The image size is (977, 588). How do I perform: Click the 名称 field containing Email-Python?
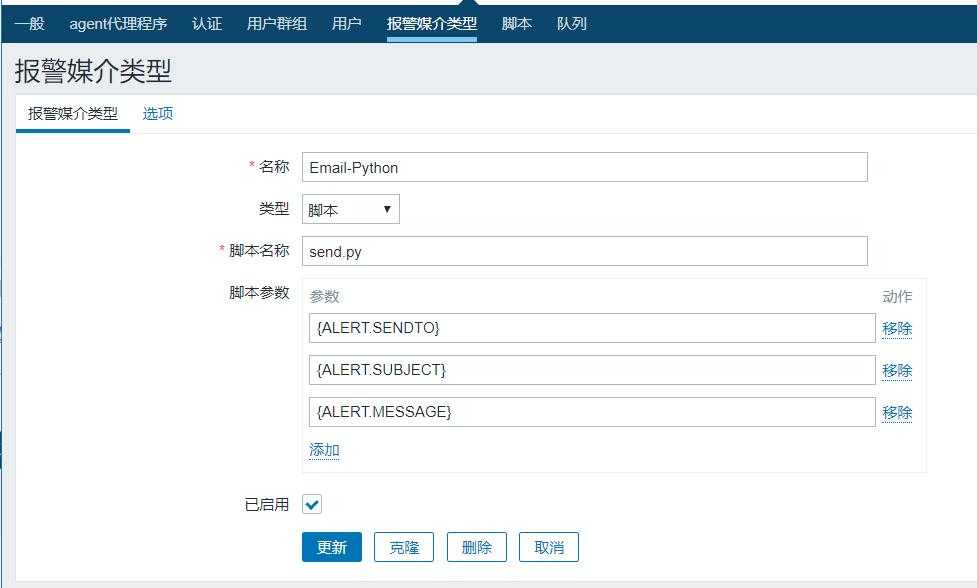pos(584,167)
